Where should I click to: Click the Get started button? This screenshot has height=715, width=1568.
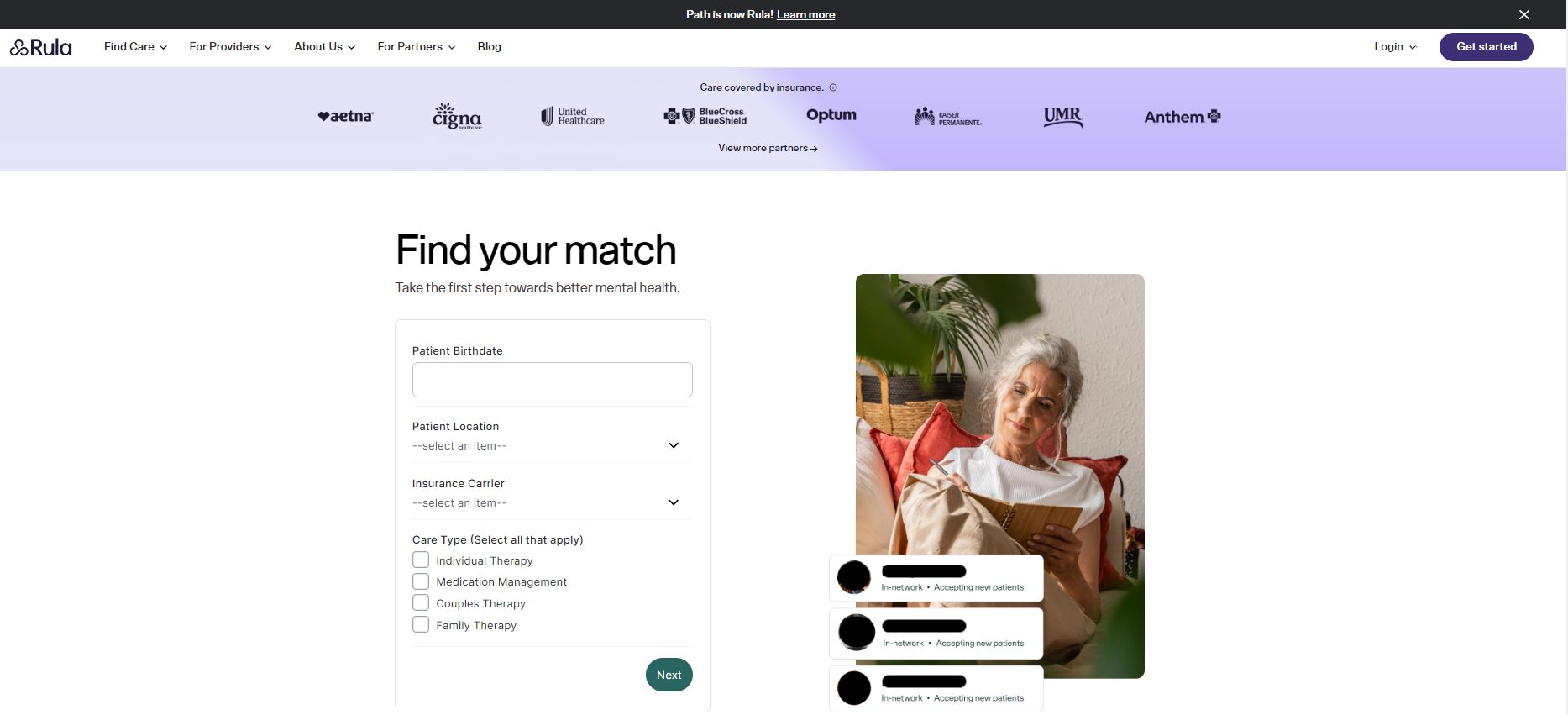(x=1486, y=47)
